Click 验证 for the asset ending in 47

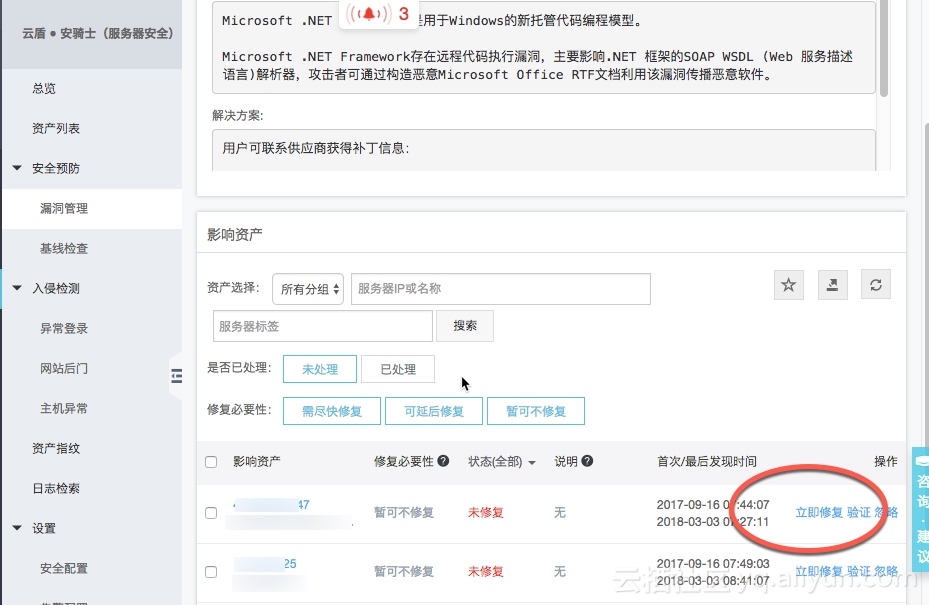point(858,513)
